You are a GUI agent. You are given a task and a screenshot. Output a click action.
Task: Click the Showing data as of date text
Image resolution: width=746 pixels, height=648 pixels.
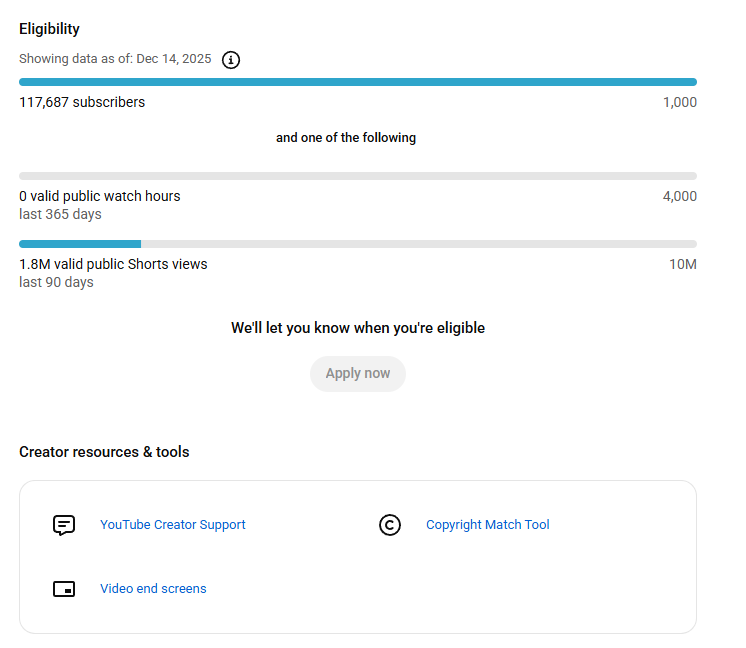click(115, 59)
